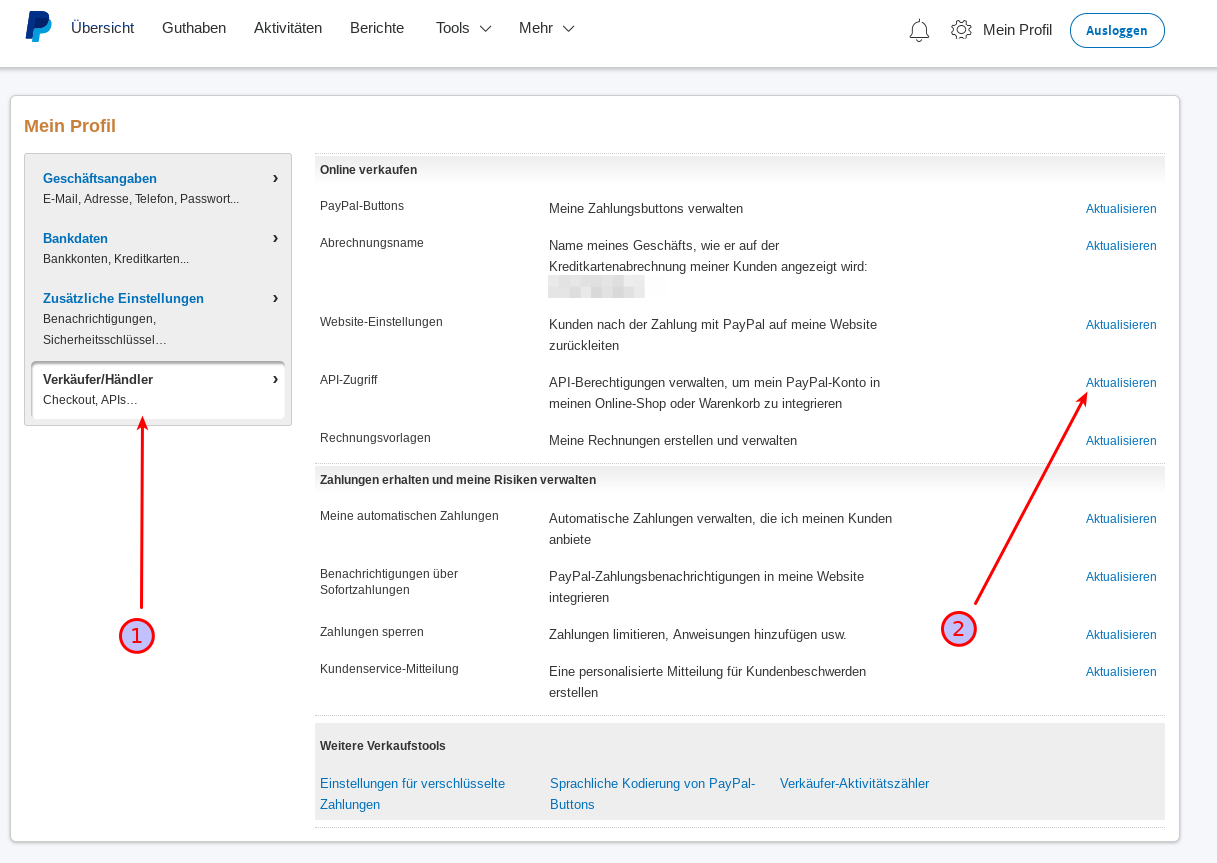Open Aktivitäten in the navigation bar
1217x863 pixels.
tap(288, 28)
